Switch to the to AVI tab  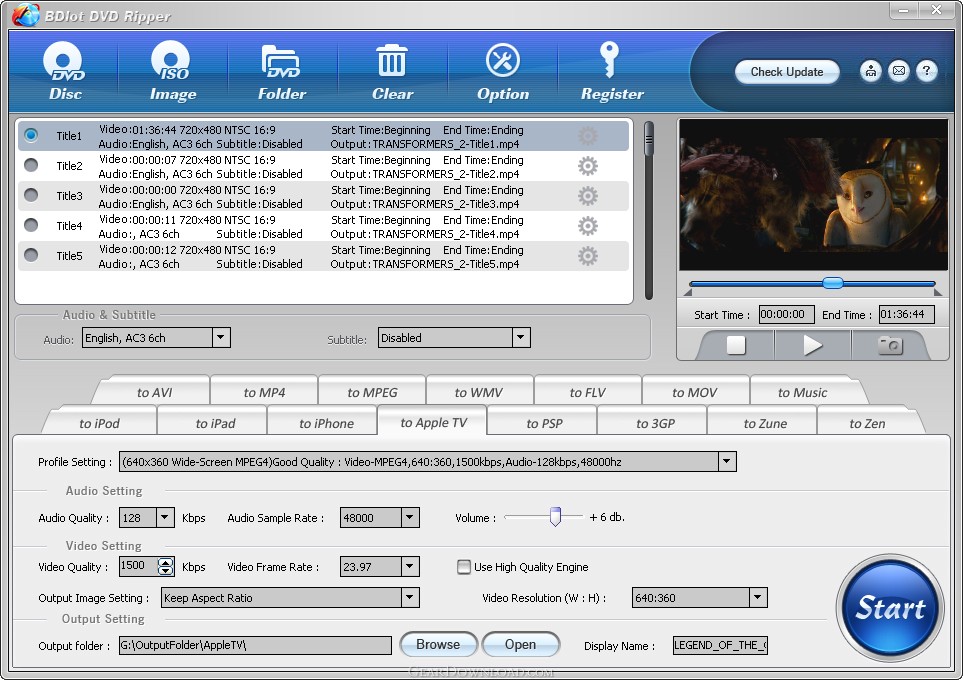(154, 393)
